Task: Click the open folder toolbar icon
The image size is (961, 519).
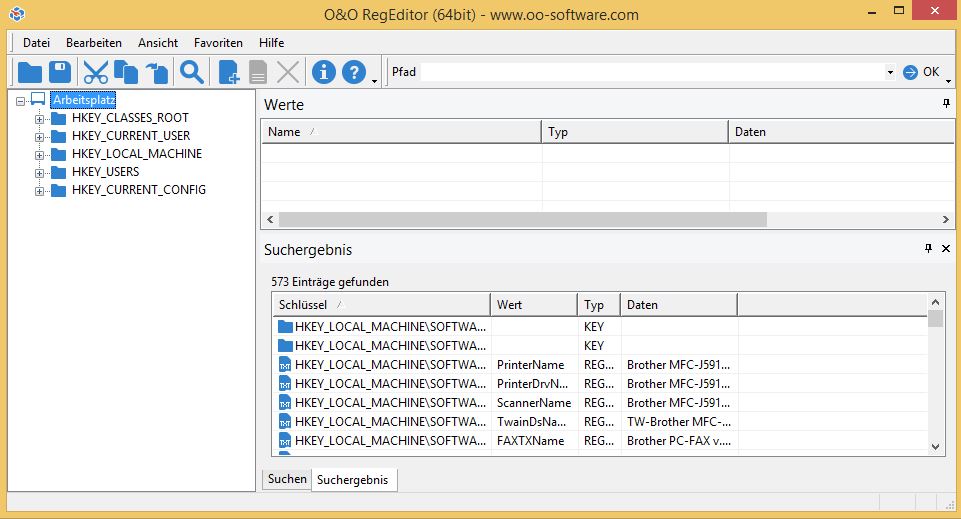Action: click(29, 72)
